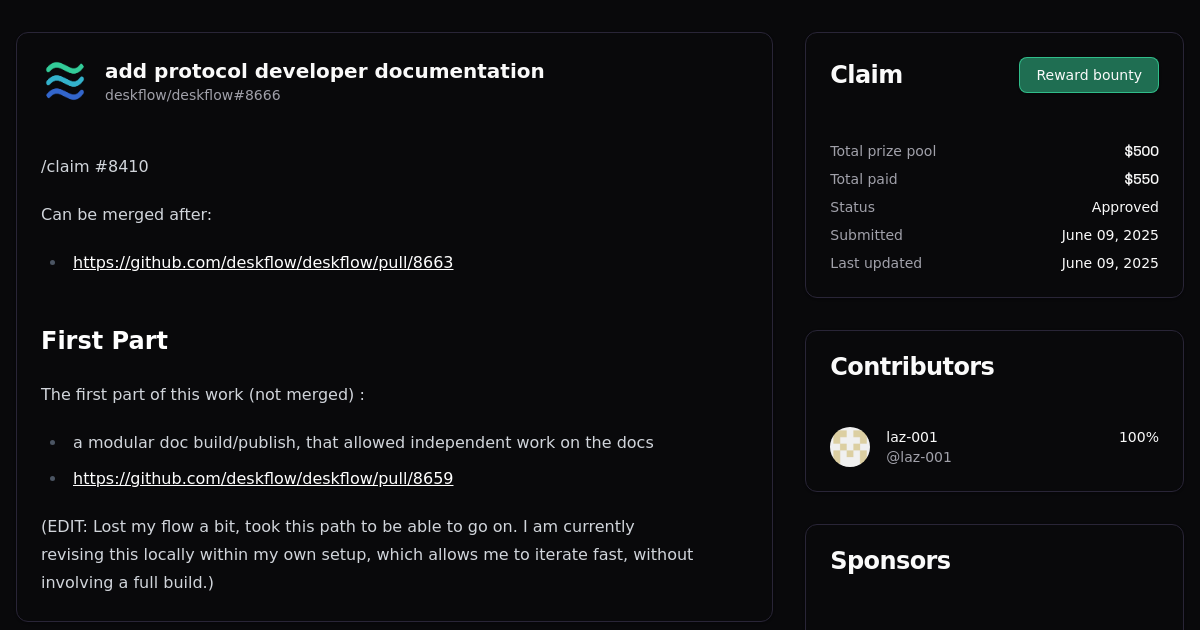Click the Total paid amount
1200x630 pixels.
click(x=1141, y=179)
